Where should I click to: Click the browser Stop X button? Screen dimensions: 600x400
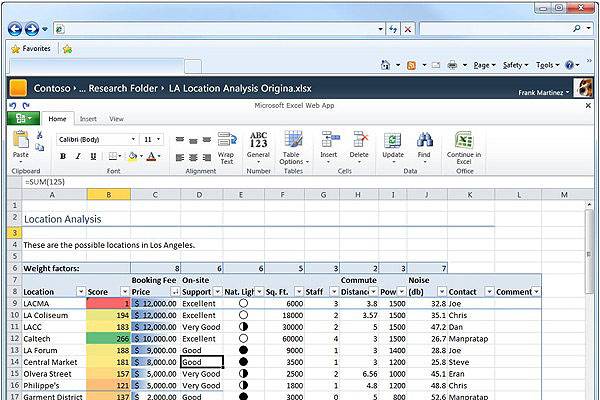click(408, 29)
